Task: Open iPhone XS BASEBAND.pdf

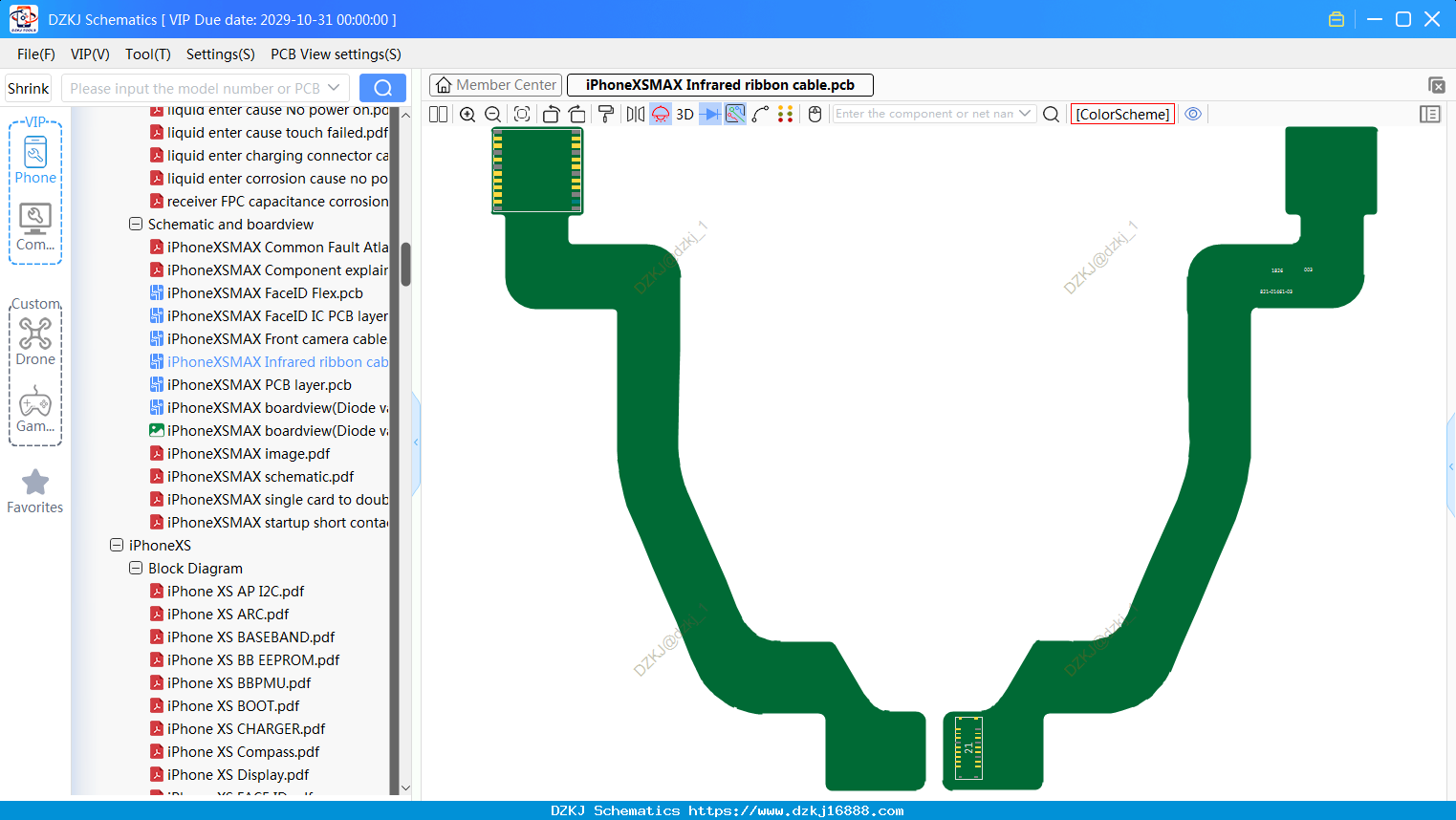Action: (x=242, y=637)
